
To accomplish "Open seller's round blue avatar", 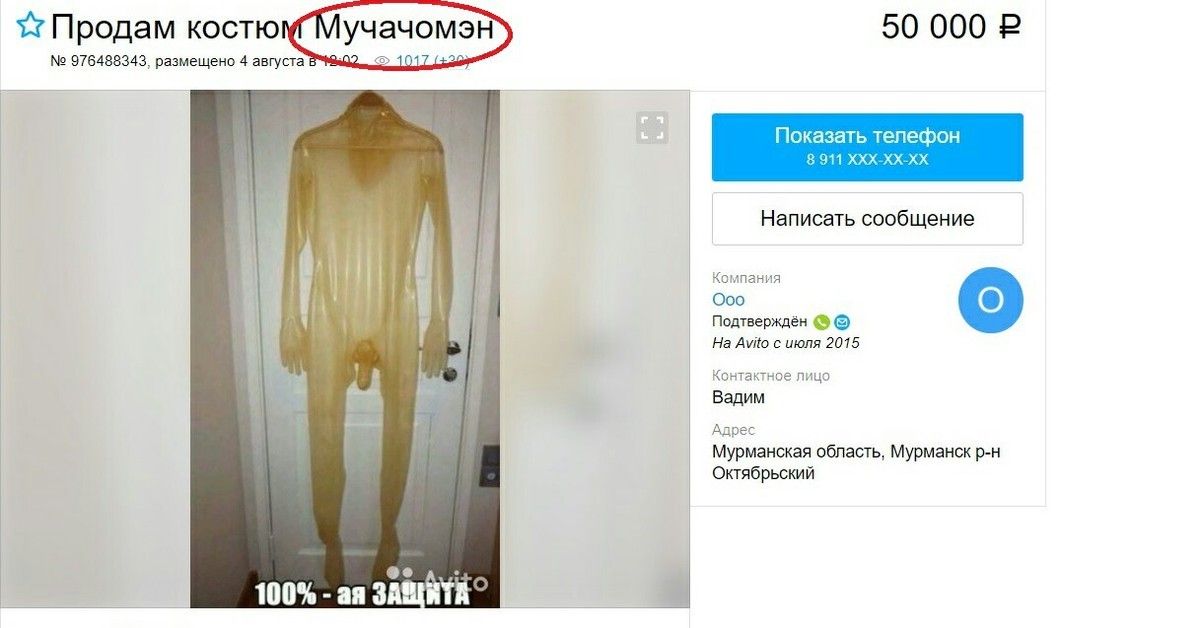I will point(990,300).
